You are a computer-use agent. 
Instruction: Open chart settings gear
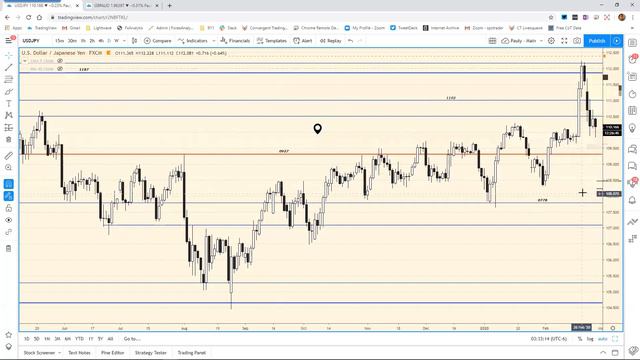[x=551, y=41]
